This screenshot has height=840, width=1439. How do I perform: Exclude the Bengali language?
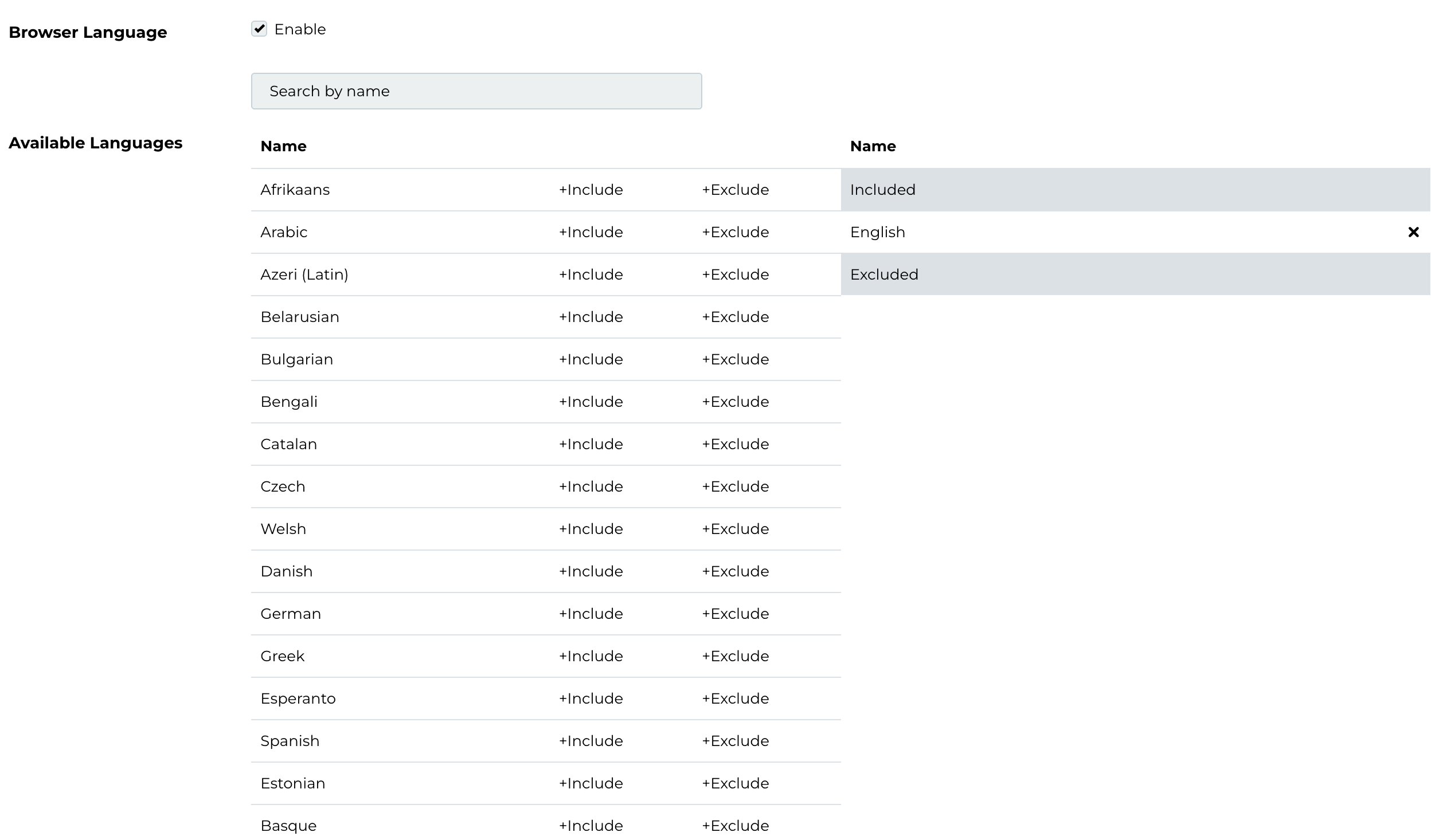pos(735,402)
